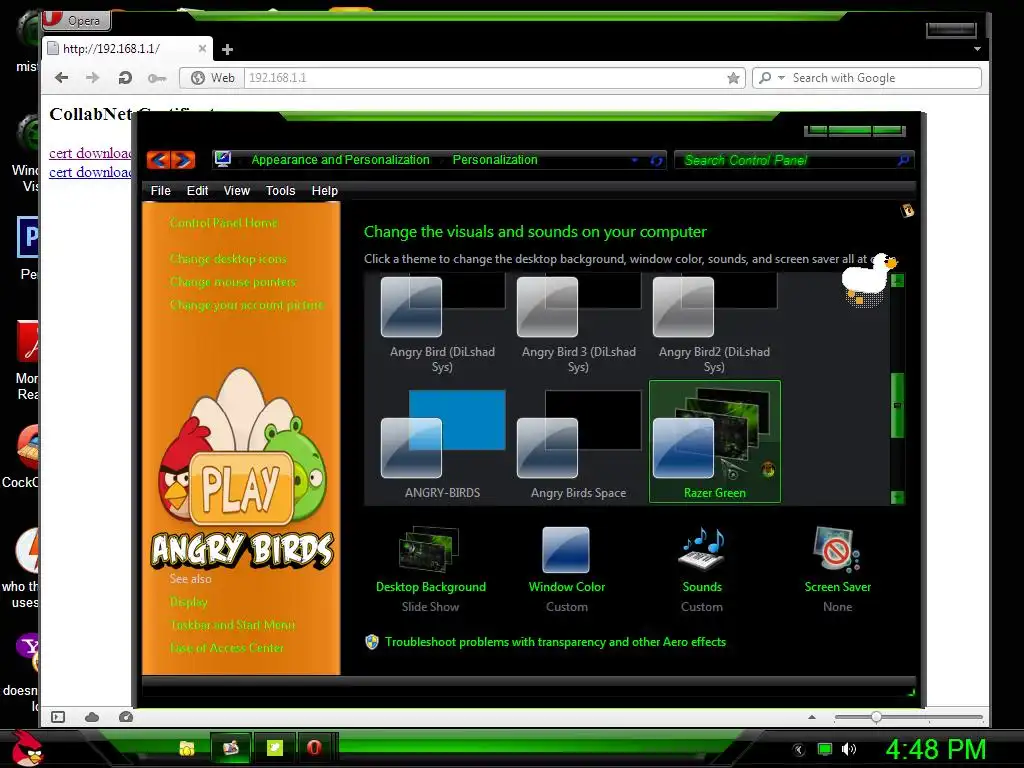
Task: Go back in Opera browser
Action: pyautogui.click(x=62, y=78)
